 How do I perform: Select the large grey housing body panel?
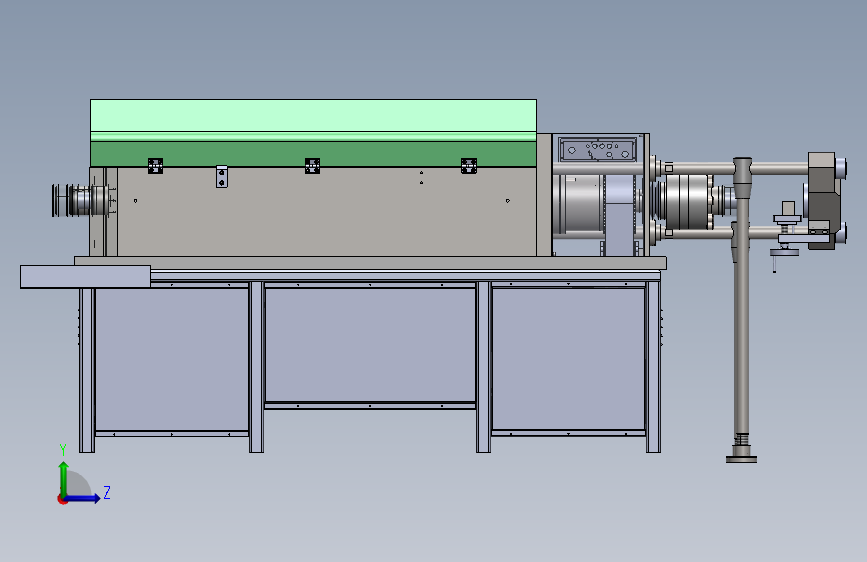coord(326,213)
